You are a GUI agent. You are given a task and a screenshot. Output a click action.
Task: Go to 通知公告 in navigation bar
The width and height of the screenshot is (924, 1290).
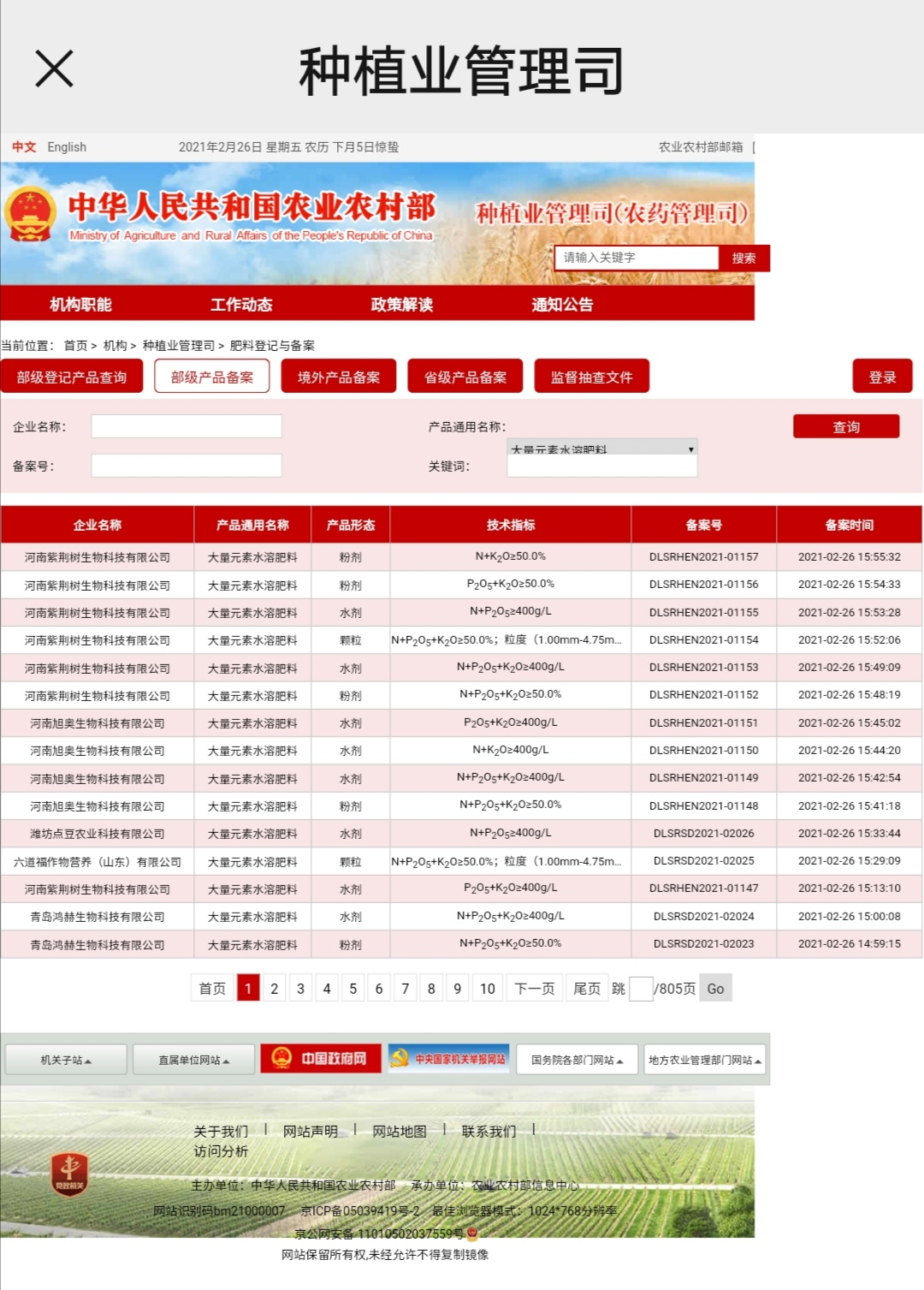[562, 305]
